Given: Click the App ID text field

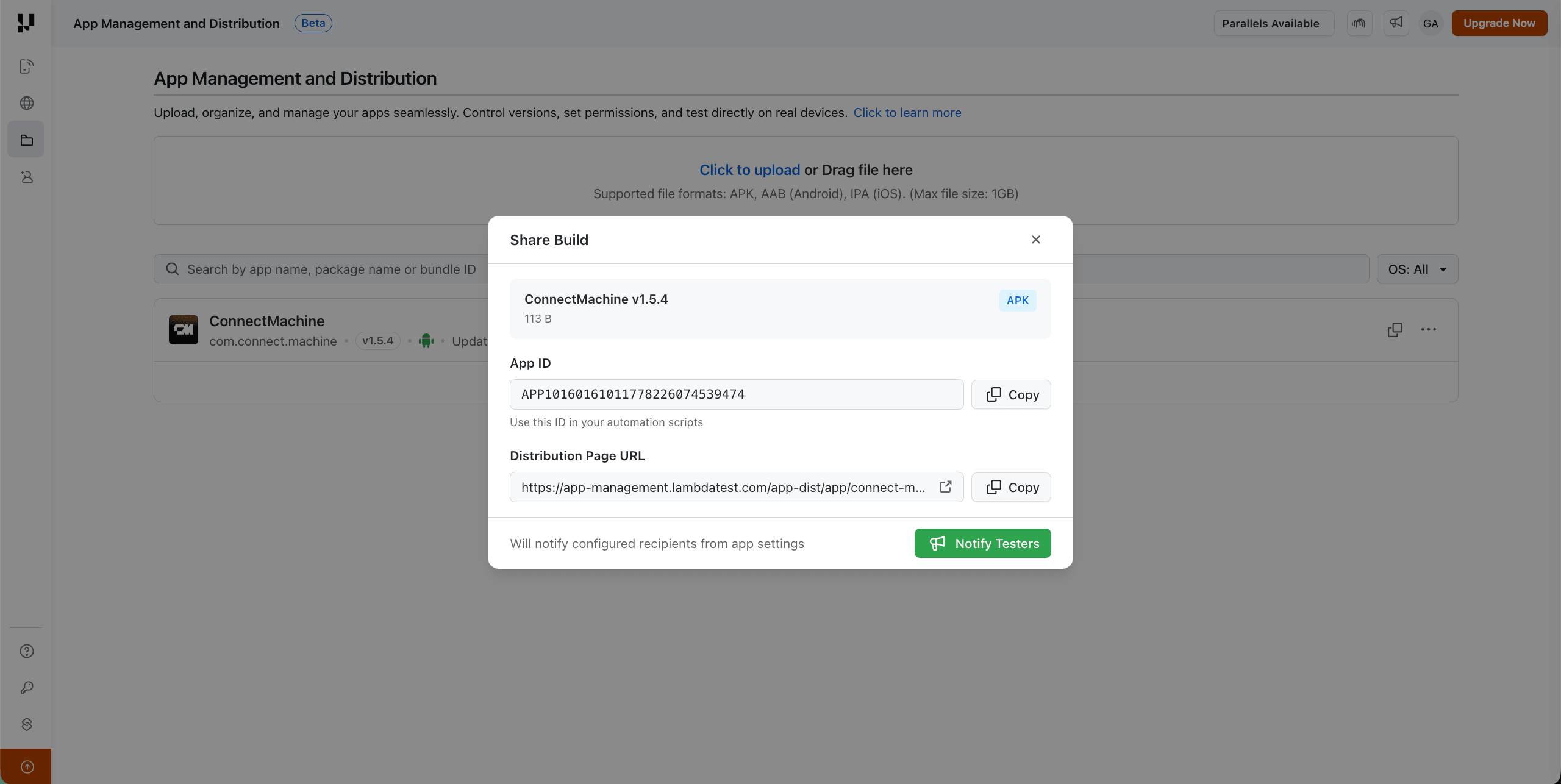Looking at the screenshot, I should point(737,394).
